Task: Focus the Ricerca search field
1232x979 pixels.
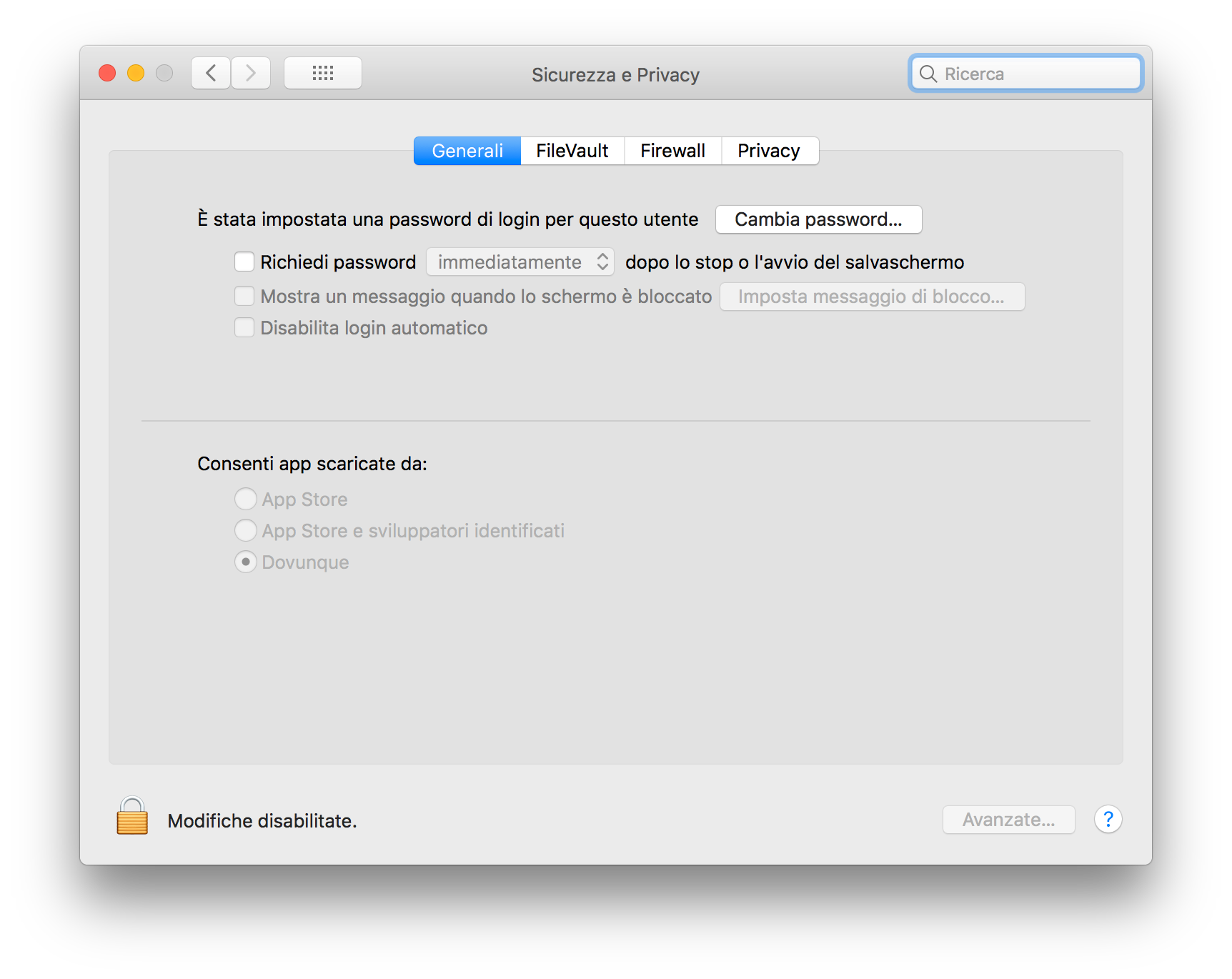Action: (1025, 74)
